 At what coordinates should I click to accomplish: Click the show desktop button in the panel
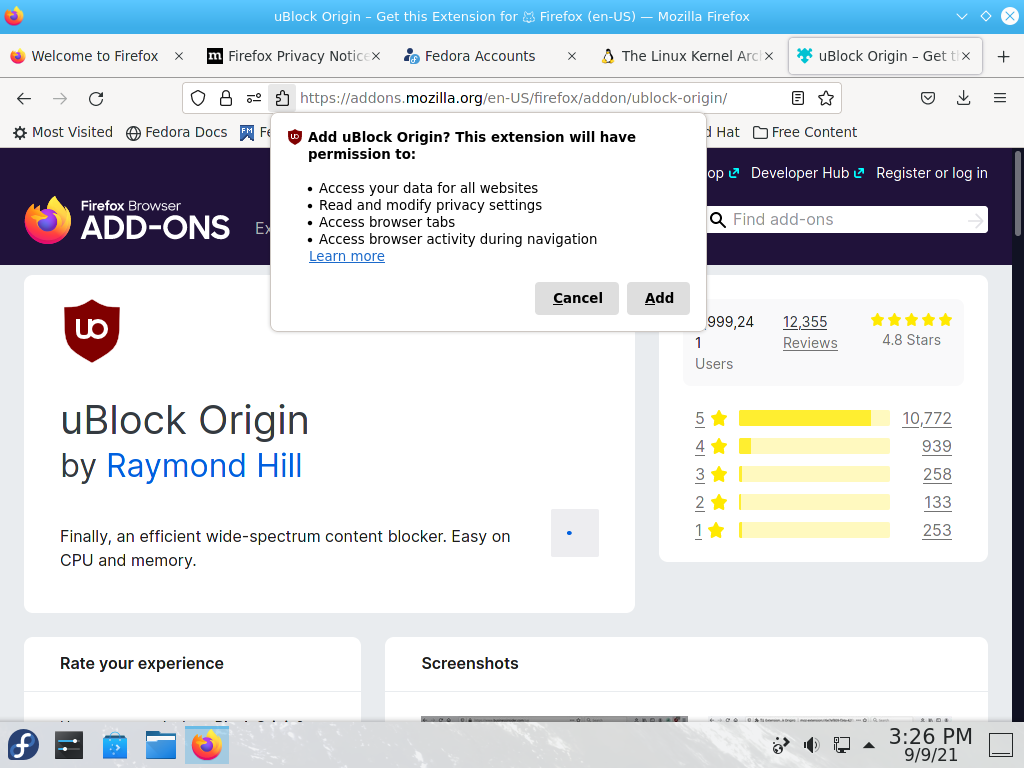pyautogui.click(x=1000, y=744)
